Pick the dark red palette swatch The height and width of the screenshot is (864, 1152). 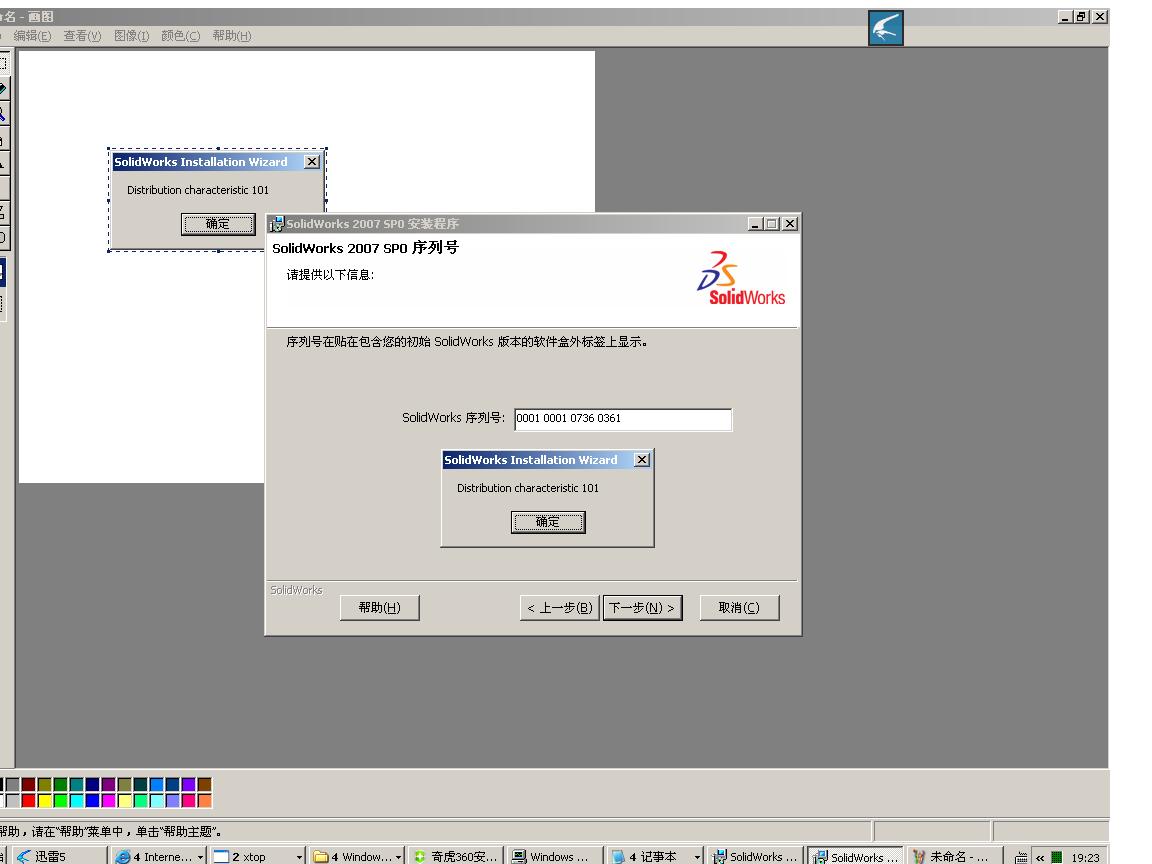[x=29, y=784]
